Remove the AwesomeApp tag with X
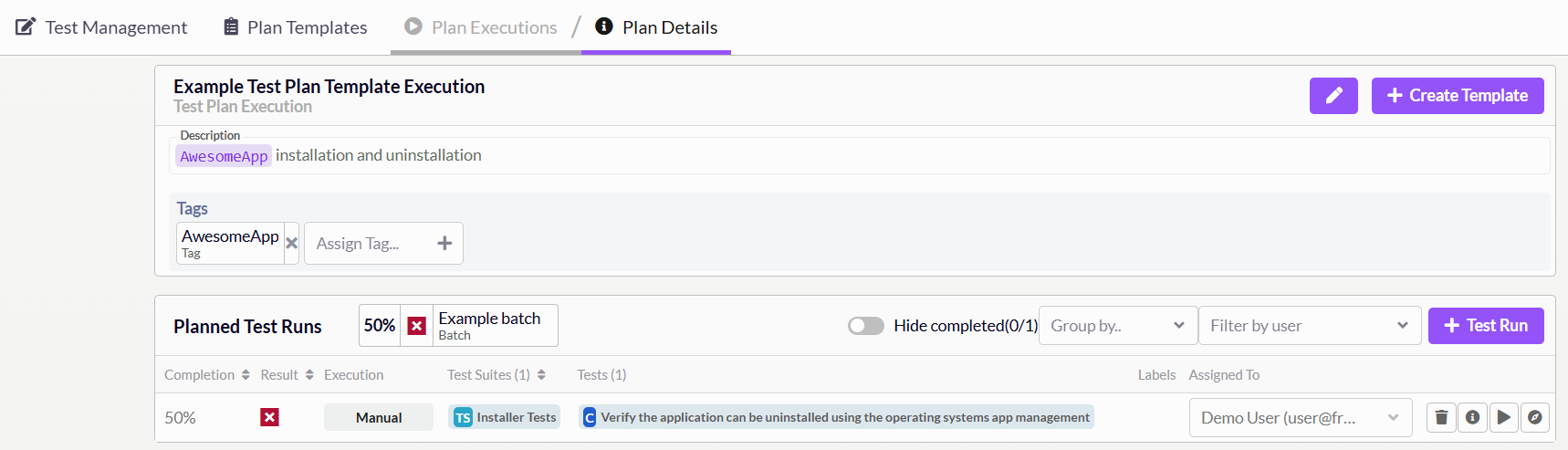Viewport: 1568px width, 450px height. pos(291,244)
